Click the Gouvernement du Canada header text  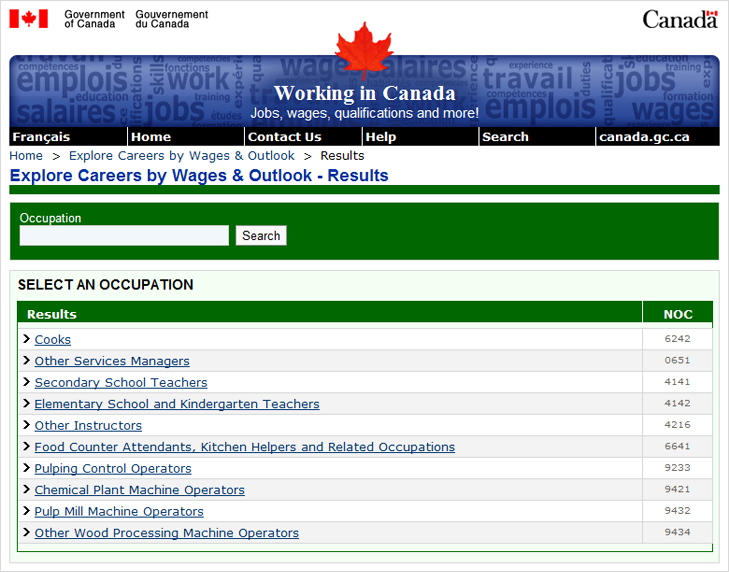tap(172, 19)
